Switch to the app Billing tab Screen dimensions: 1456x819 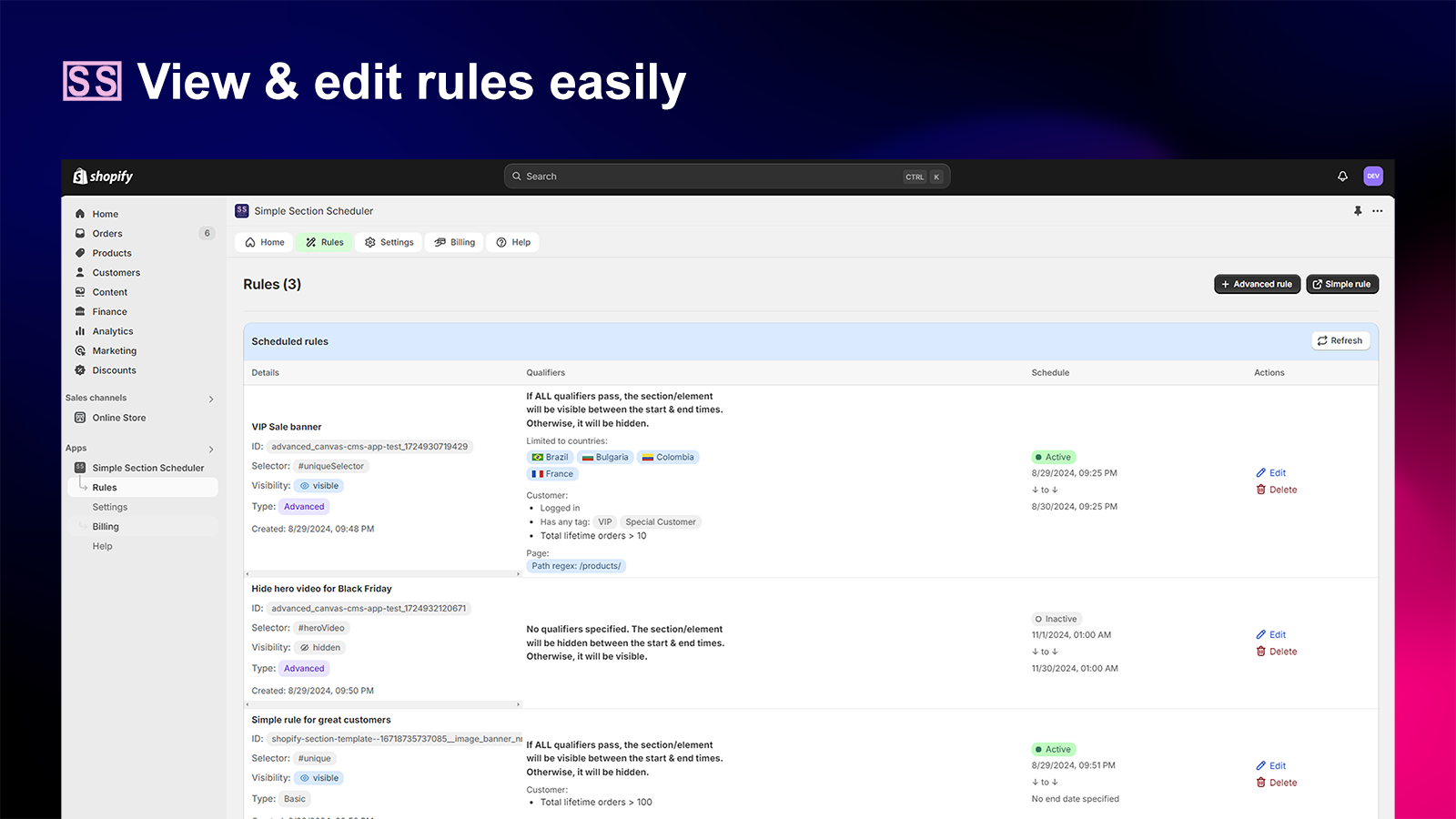(455, 242)
